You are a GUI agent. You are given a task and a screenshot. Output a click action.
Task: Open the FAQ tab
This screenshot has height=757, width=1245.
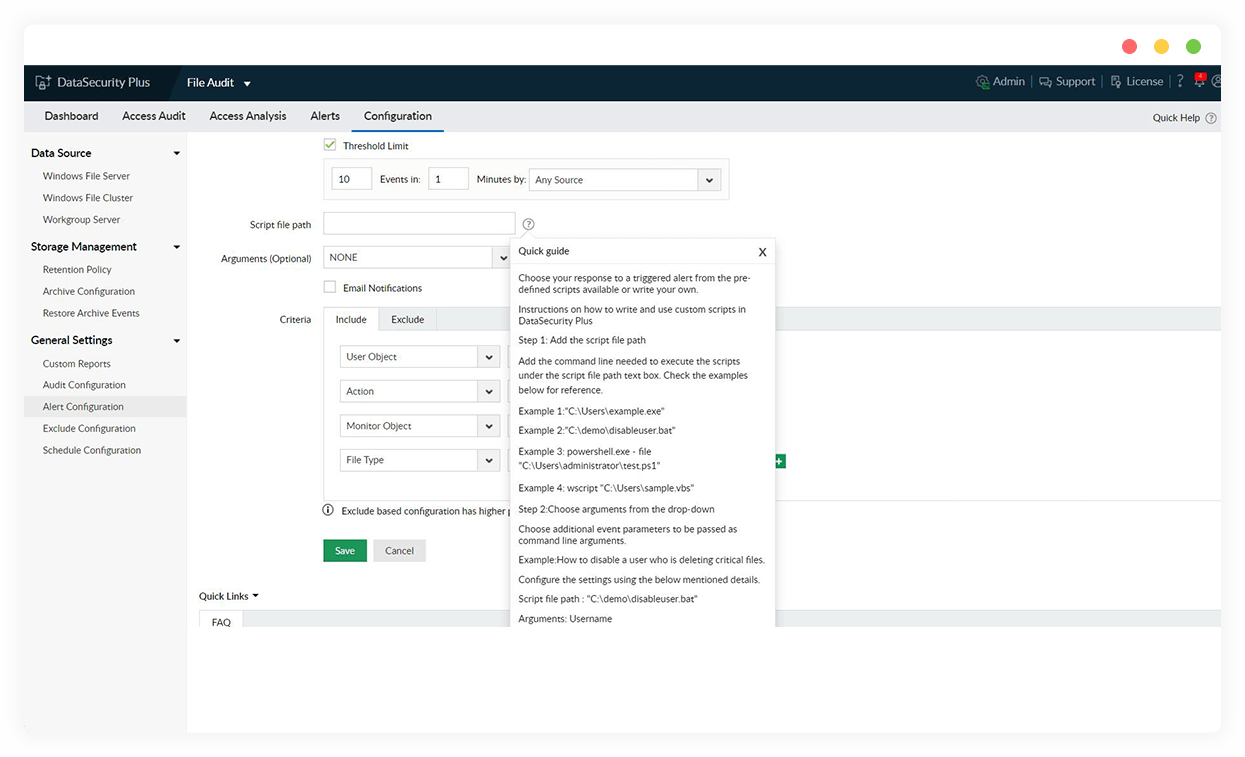coord(221,621)
